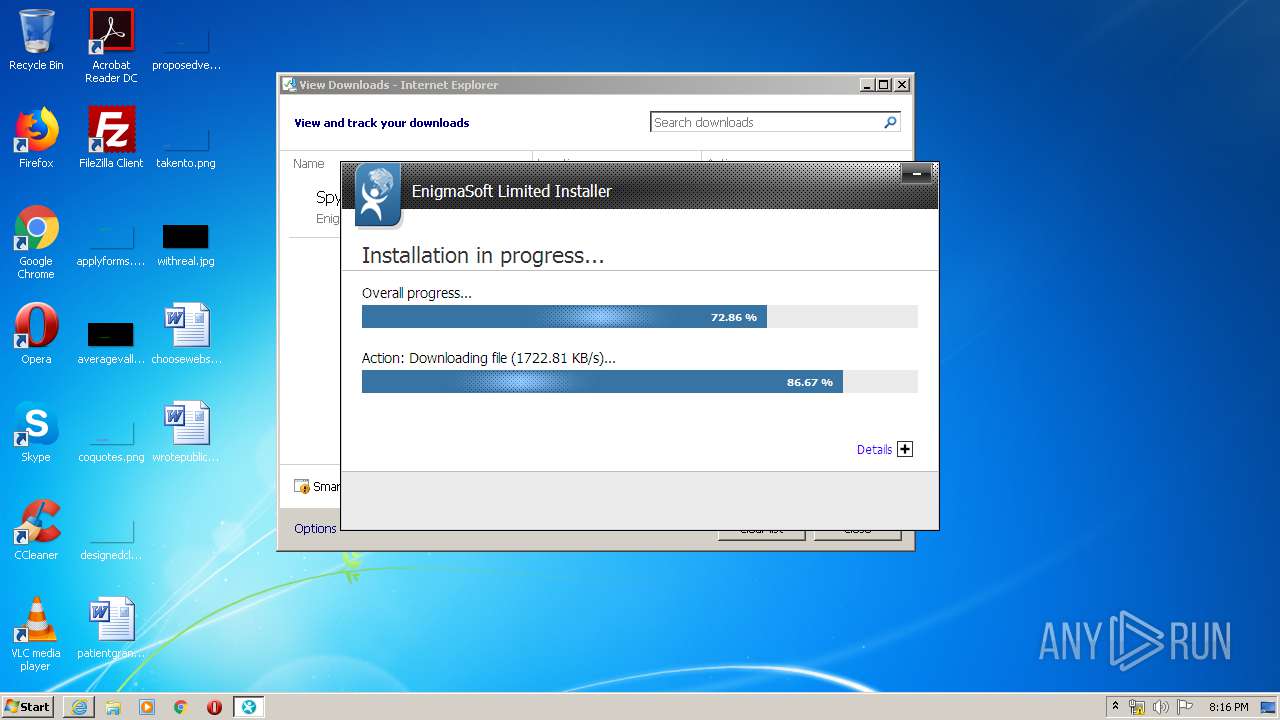Click the Name column header in downloads
This screenshot has width=1280, height=720.
pos(309,163)
